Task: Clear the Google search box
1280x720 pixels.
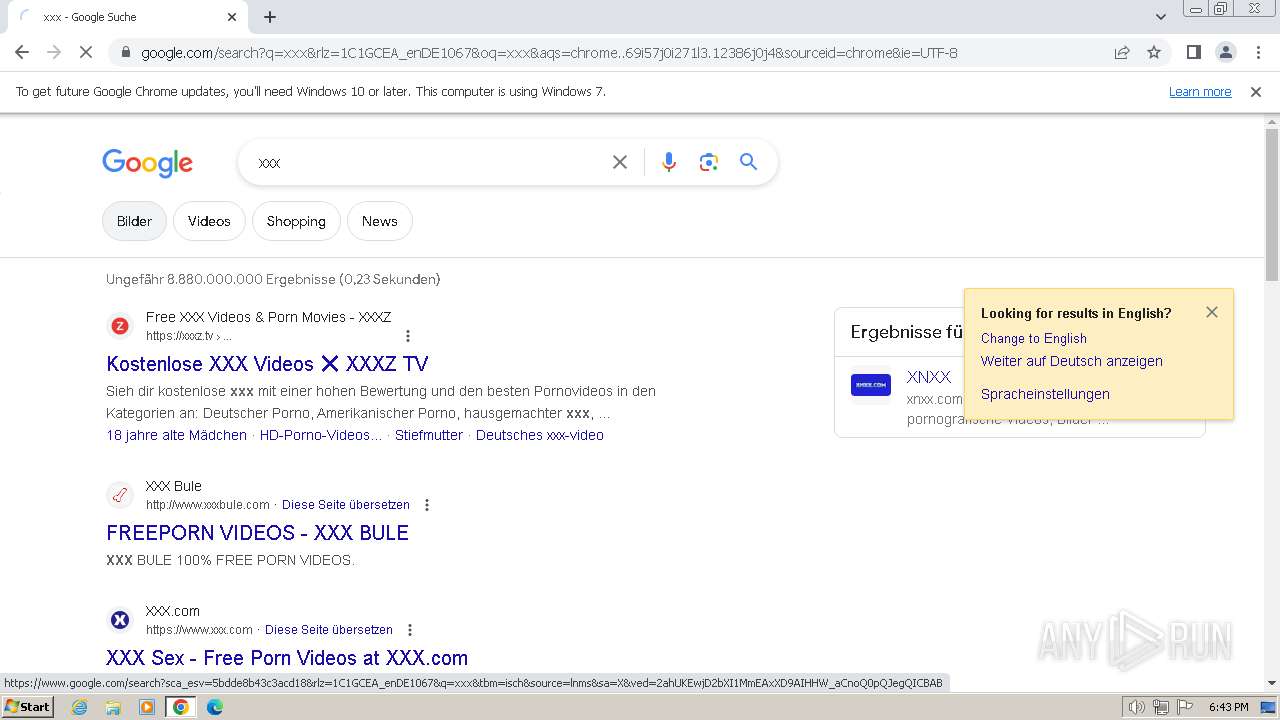Action: pos(620,162)
